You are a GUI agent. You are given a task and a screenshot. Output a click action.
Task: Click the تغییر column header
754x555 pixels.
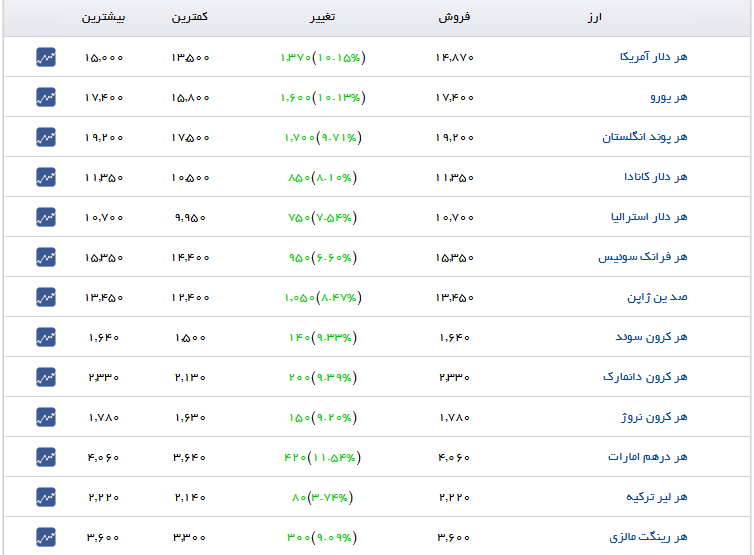click(x=323, y=17)
